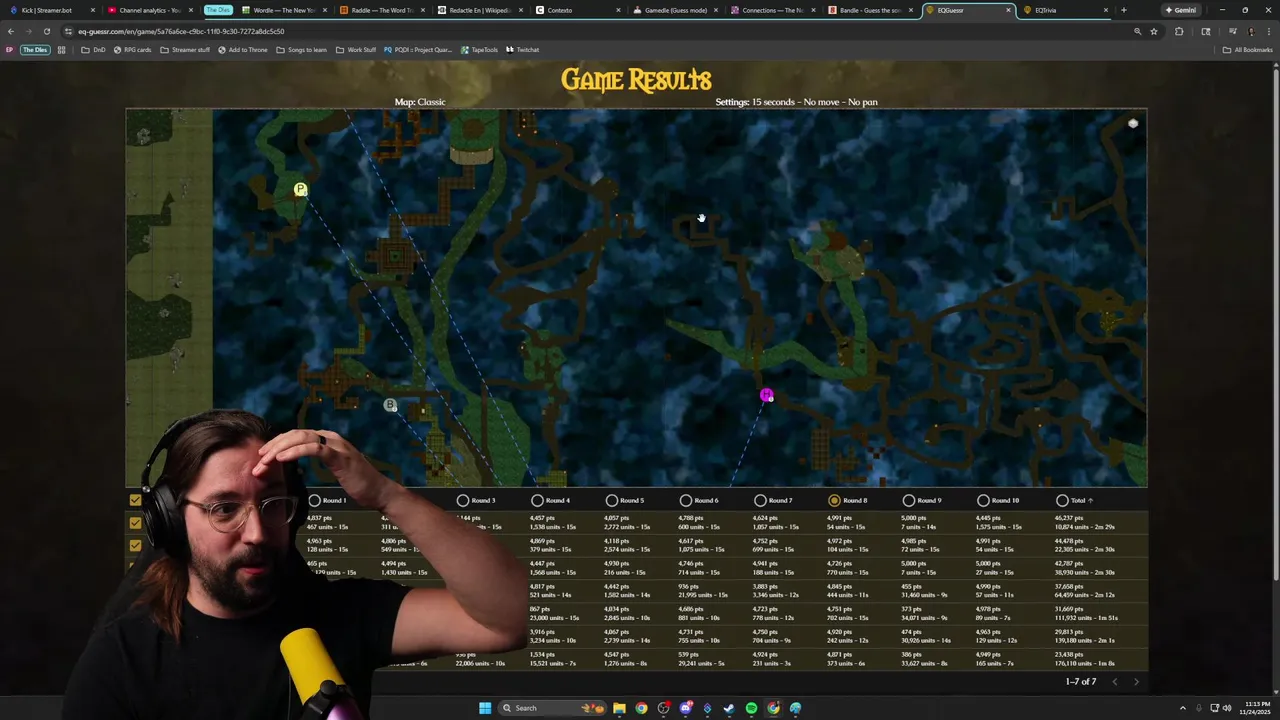Click the address bar URL field
The image size is (1280, 720).
tap(600, 31)
